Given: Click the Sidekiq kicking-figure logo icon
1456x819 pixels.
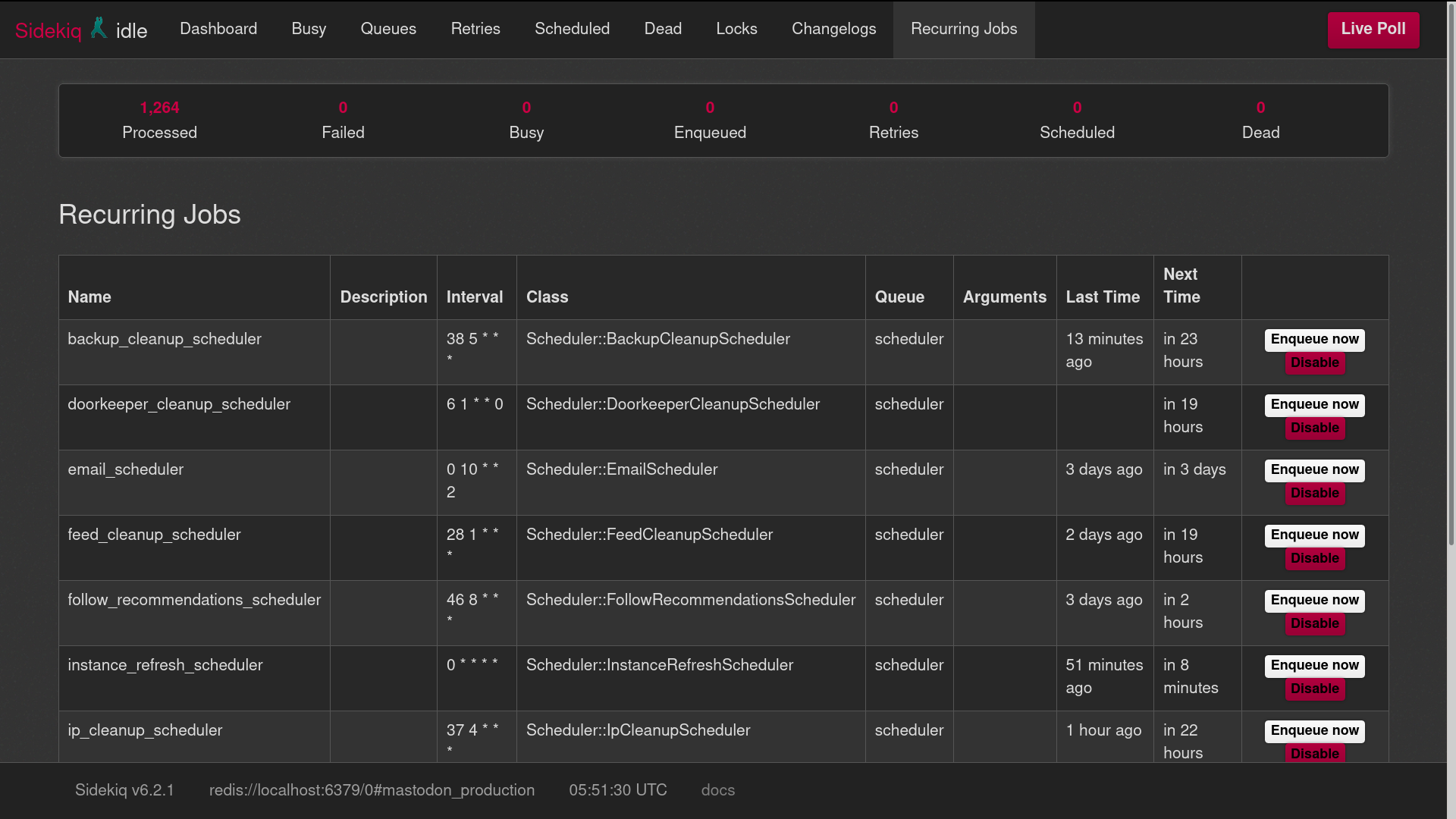Looking at the screenshot, I should pos(99,29).
